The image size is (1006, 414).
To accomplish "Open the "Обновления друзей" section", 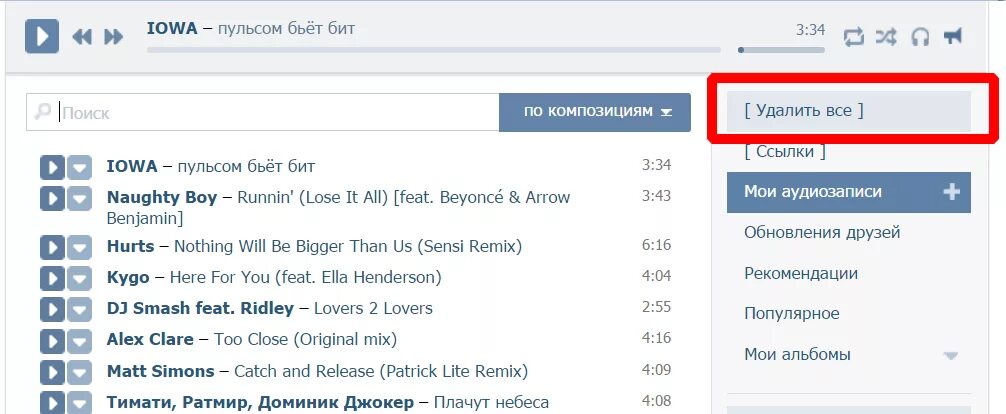I will pos(822,232).
